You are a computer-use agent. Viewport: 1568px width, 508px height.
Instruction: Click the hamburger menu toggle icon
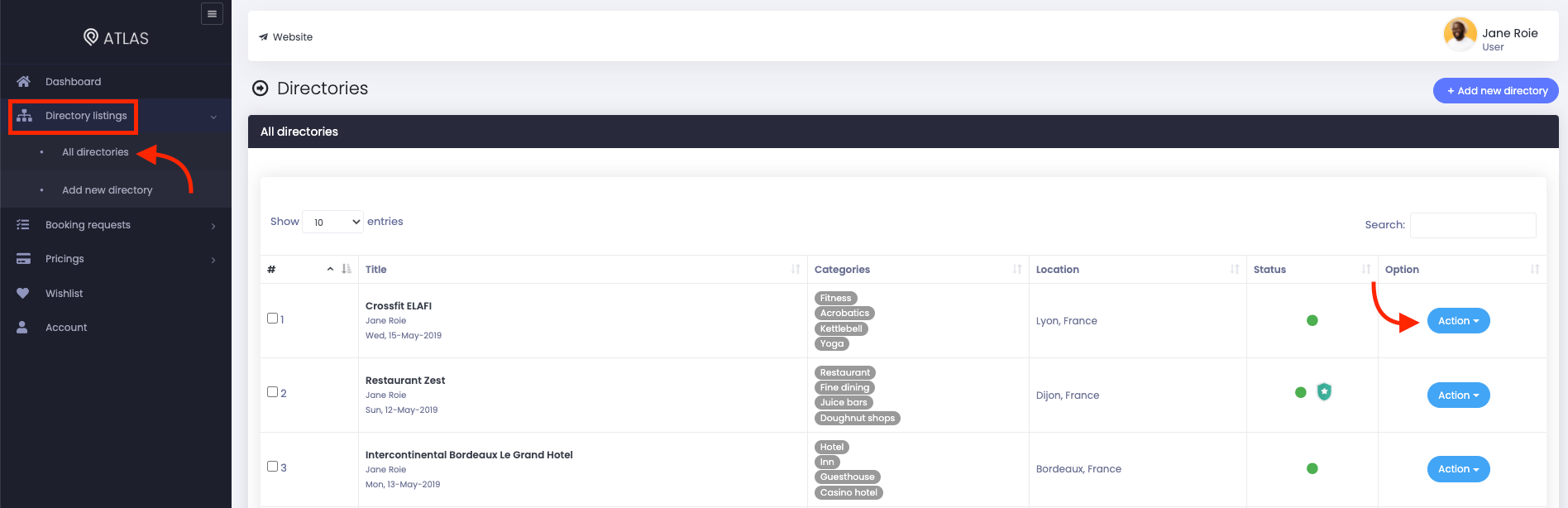pos(212,13)
